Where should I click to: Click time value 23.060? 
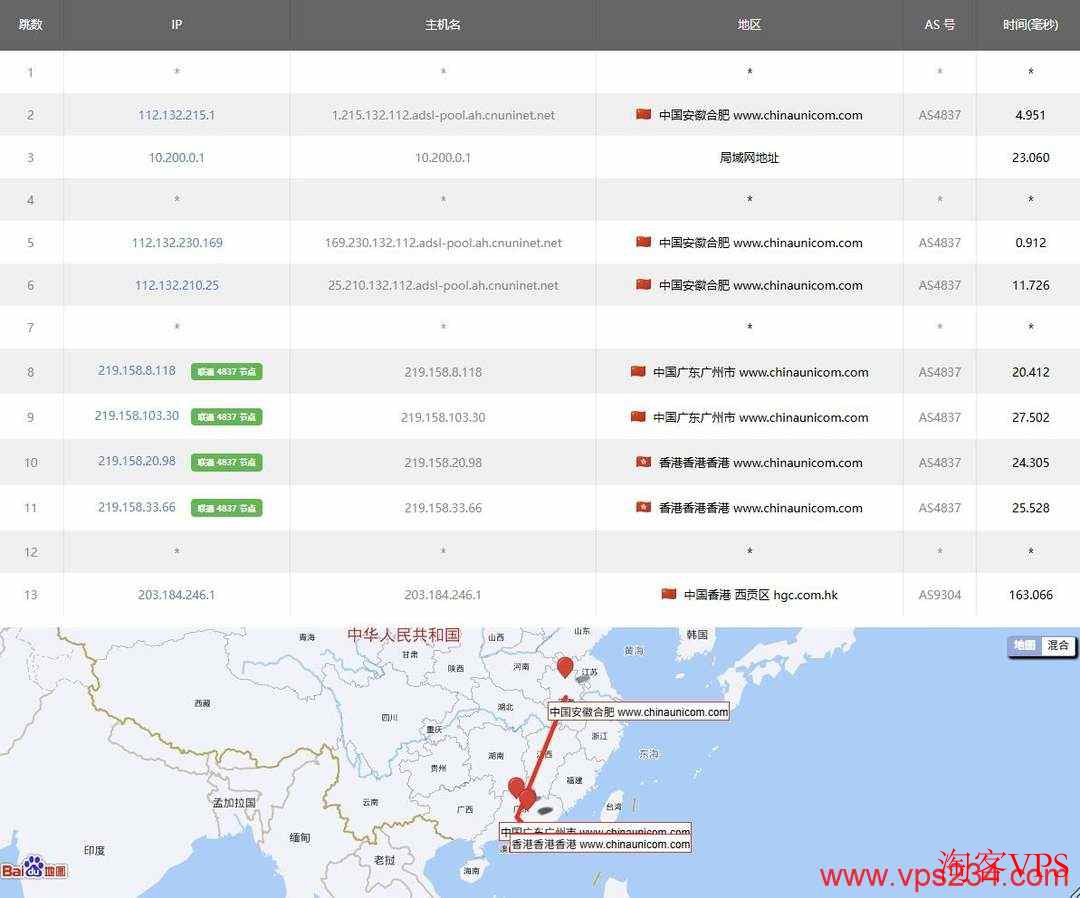(1030, 158)
